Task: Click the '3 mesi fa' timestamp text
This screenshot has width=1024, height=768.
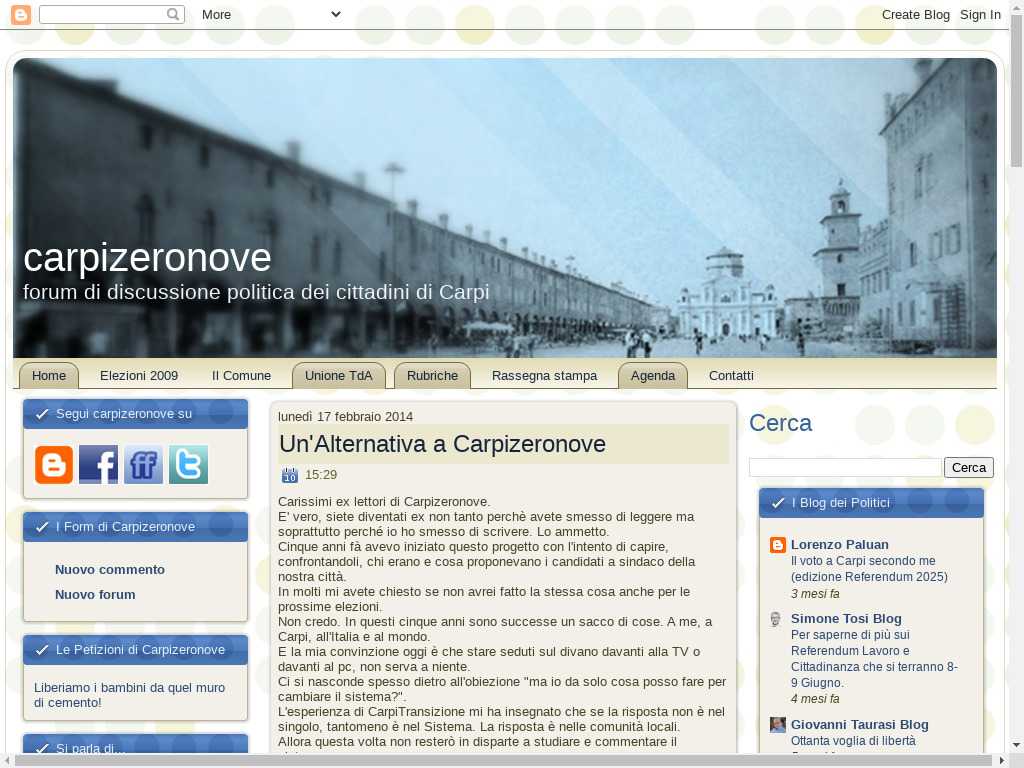Action: coord(815,594)
